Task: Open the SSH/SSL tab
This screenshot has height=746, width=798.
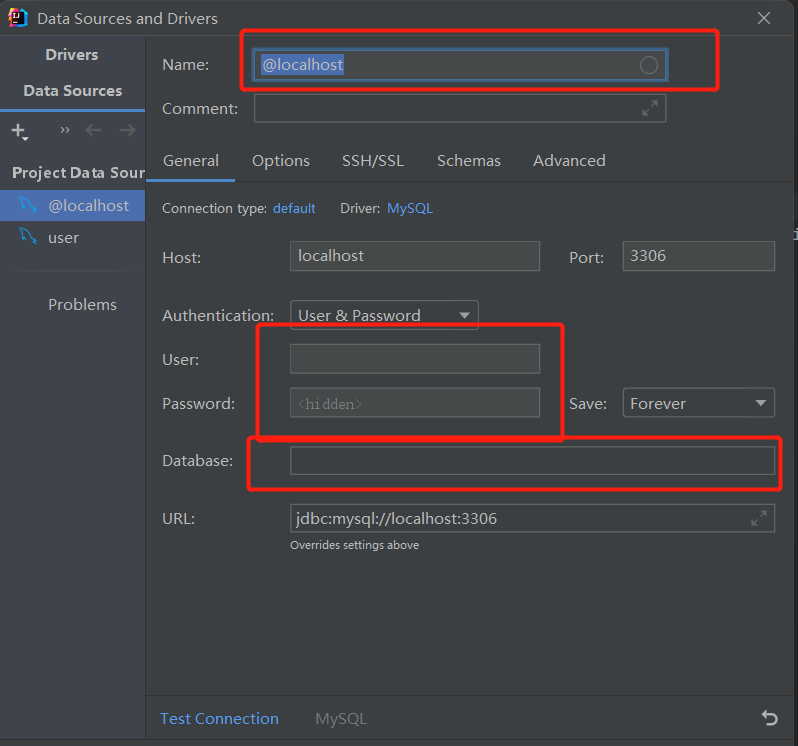Action: (373, 161)
